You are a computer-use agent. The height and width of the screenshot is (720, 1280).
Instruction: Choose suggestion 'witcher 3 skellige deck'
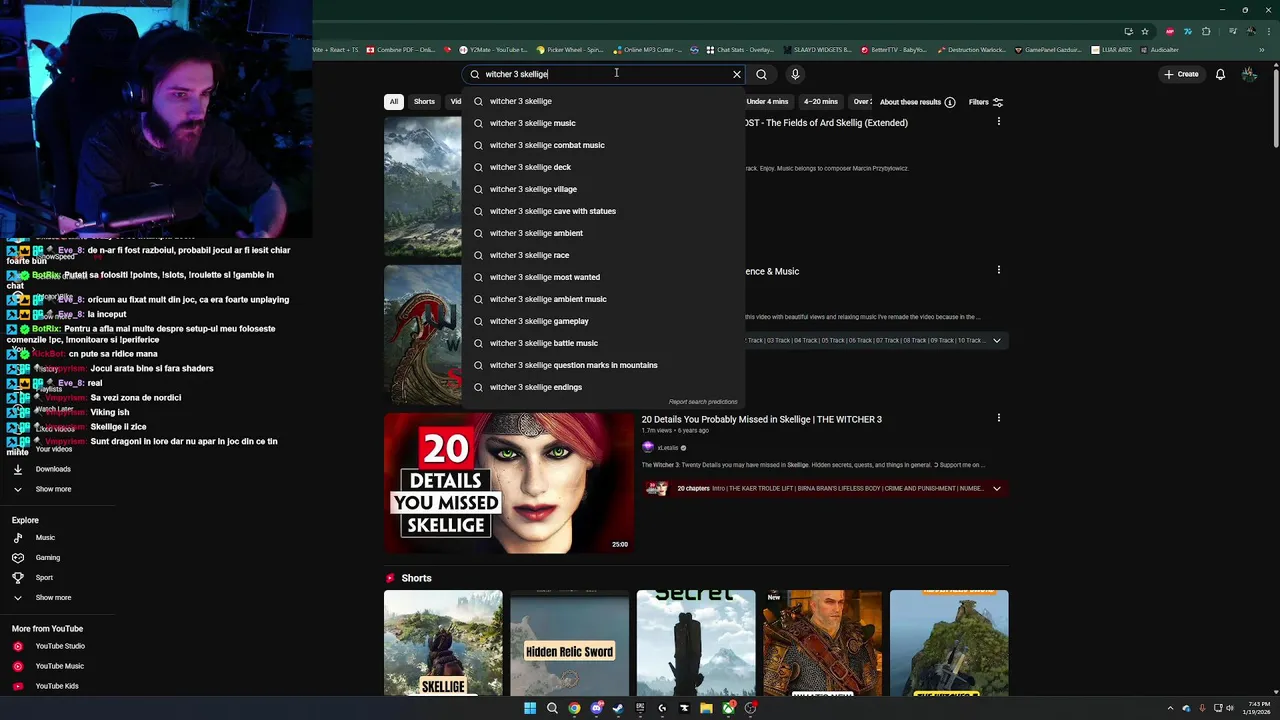point(603,167)
